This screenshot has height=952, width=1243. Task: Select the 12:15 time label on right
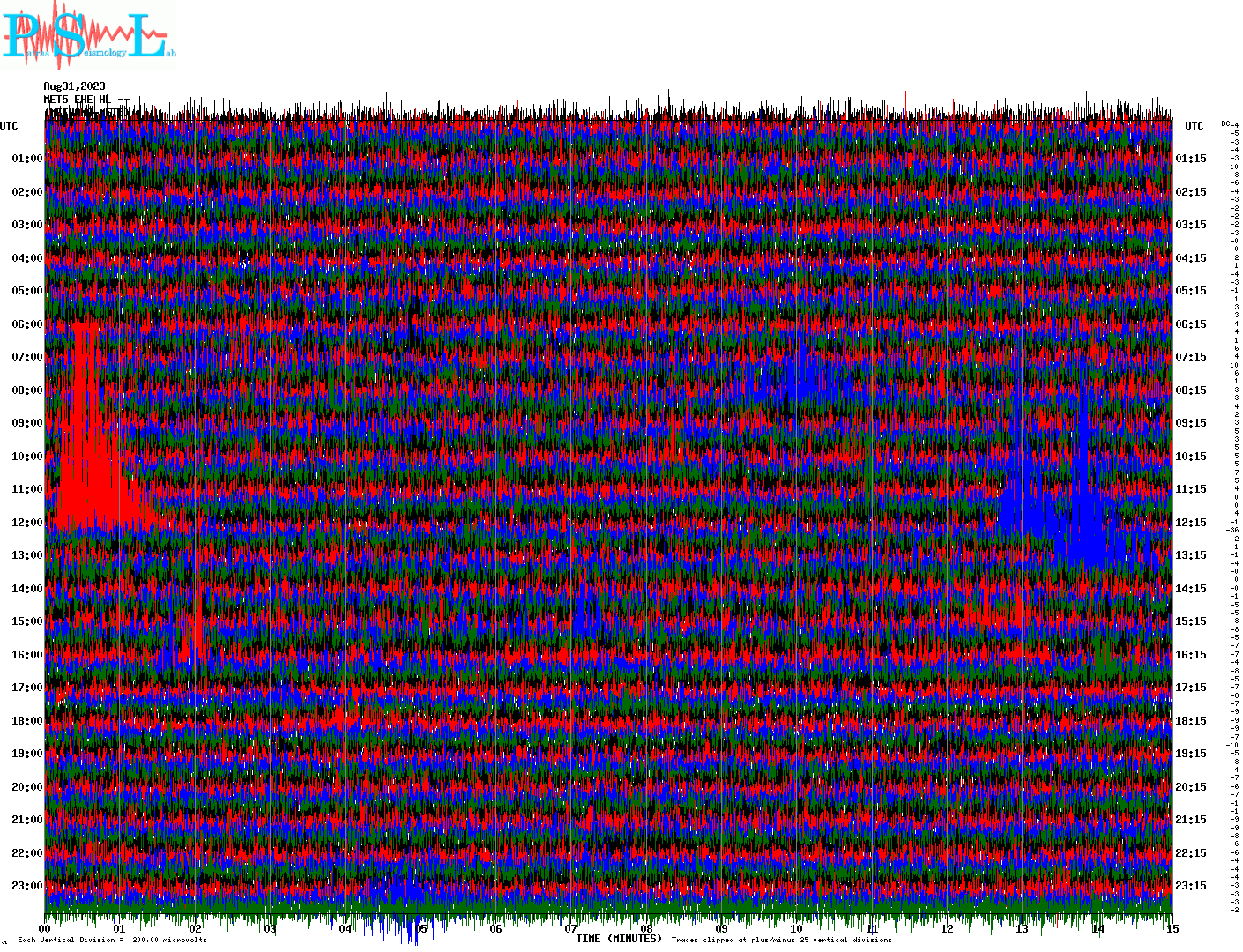[1191, 523]
